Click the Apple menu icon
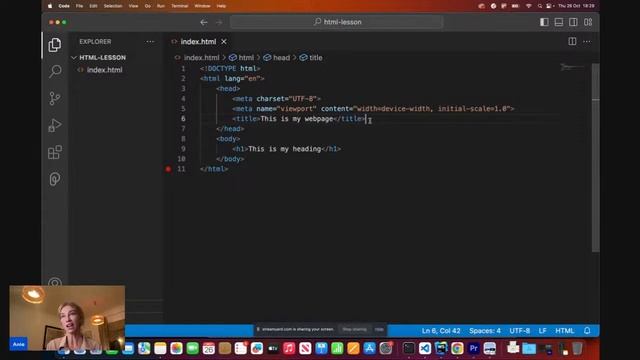Image resolution: width=640 pixels, height=360 pixels. [x=50, y=6]
